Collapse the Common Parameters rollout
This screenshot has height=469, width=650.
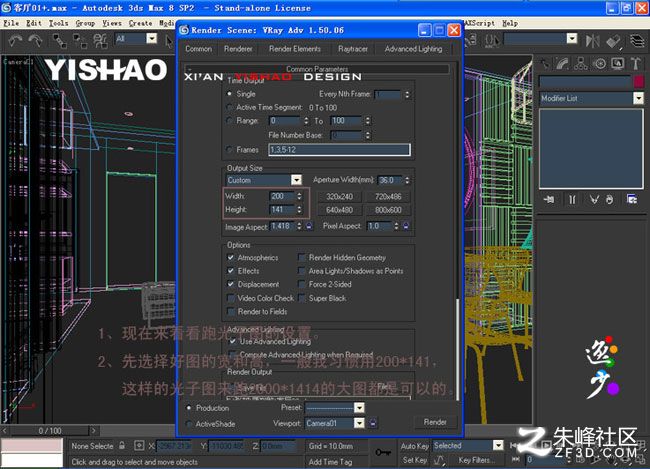tap(317, 69)
